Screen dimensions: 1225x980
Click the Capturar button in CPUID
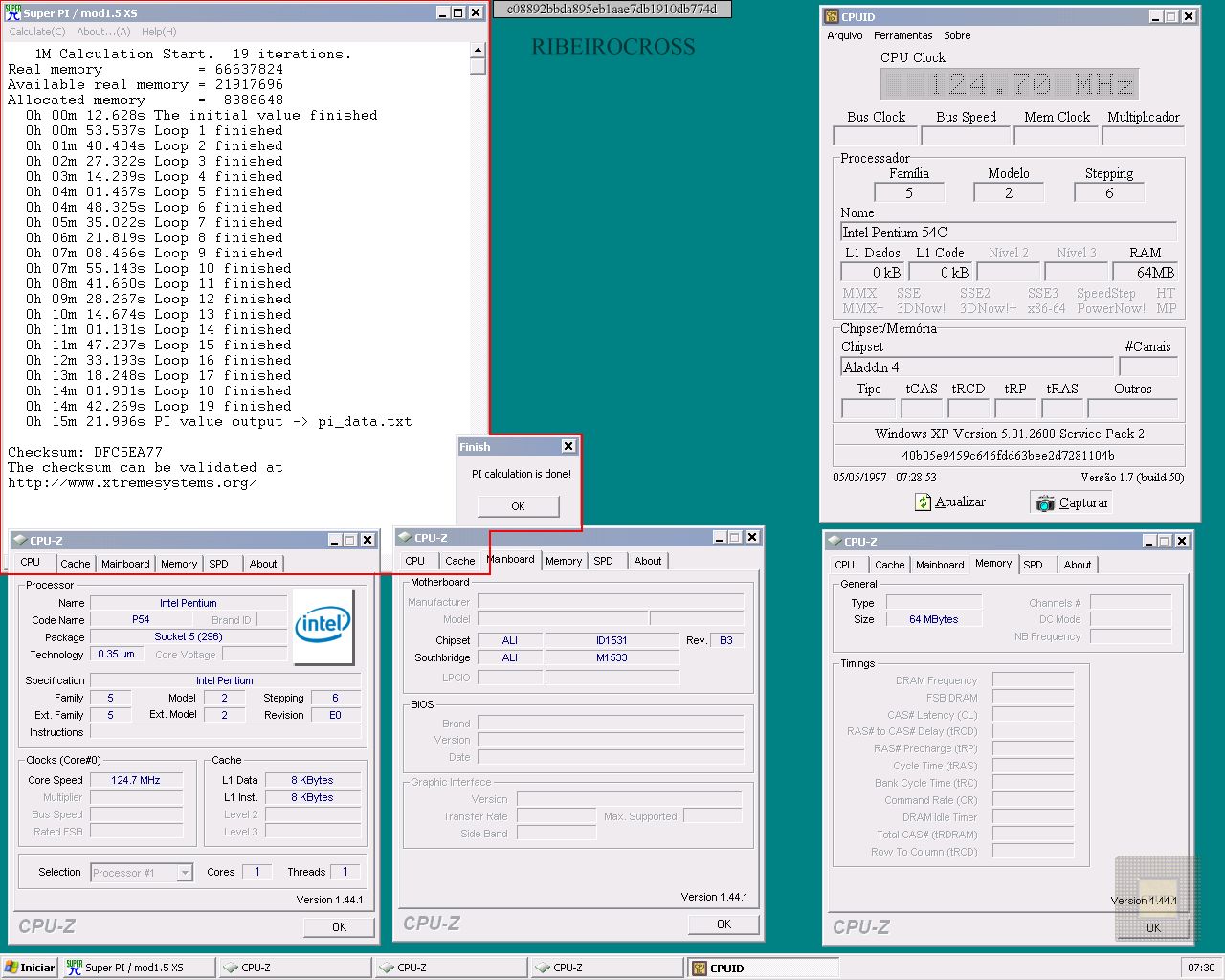pyautogui.click(x=1072, y=502)
